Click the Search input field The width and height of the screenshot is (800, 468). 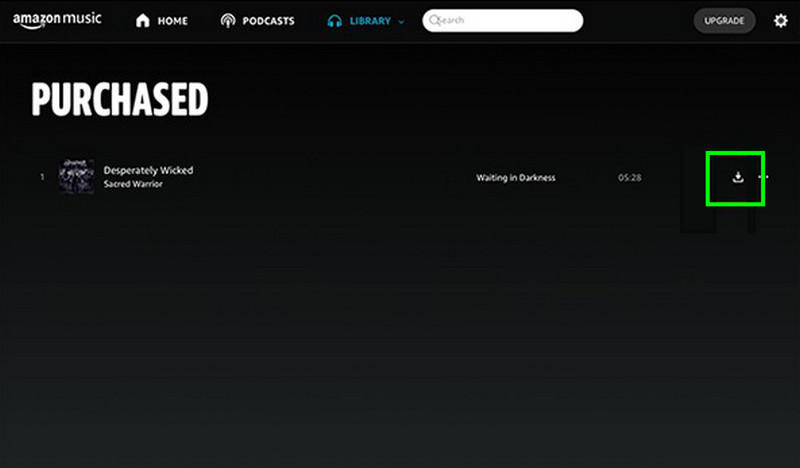pos(503,20)
